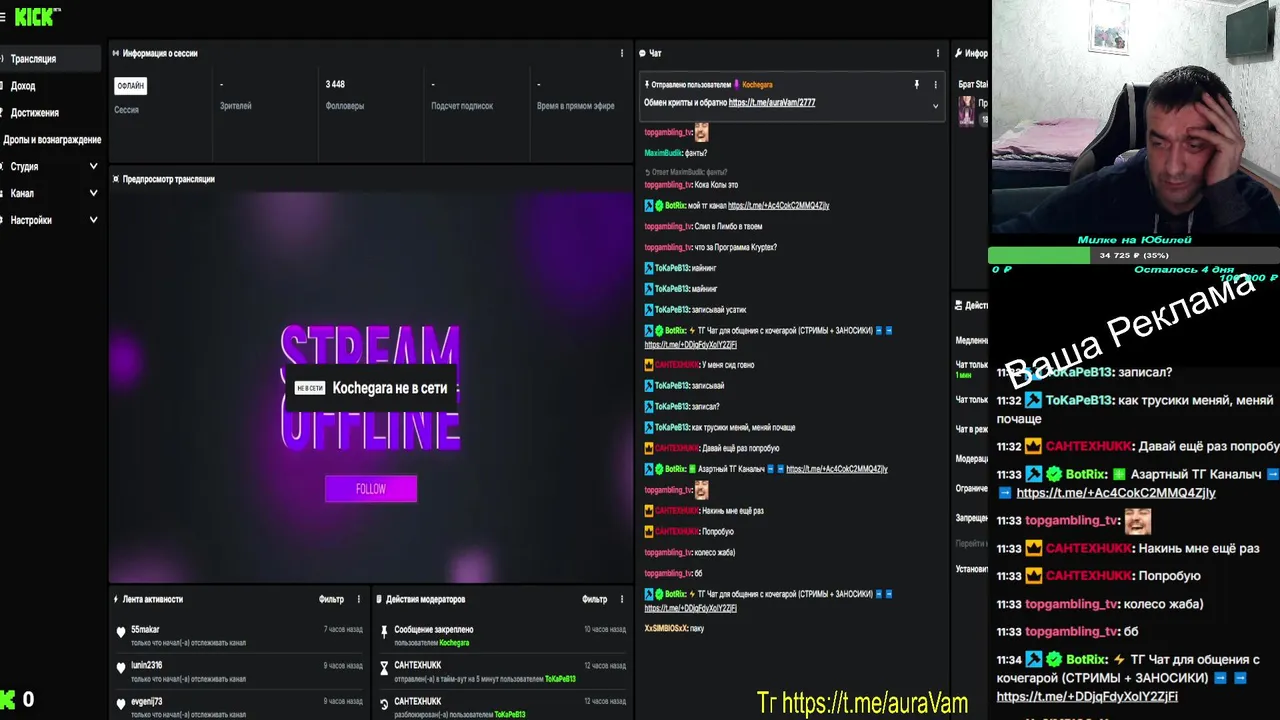Open the Доход sidebar section
The image size is (1280, 720).
tap(23, 86)
